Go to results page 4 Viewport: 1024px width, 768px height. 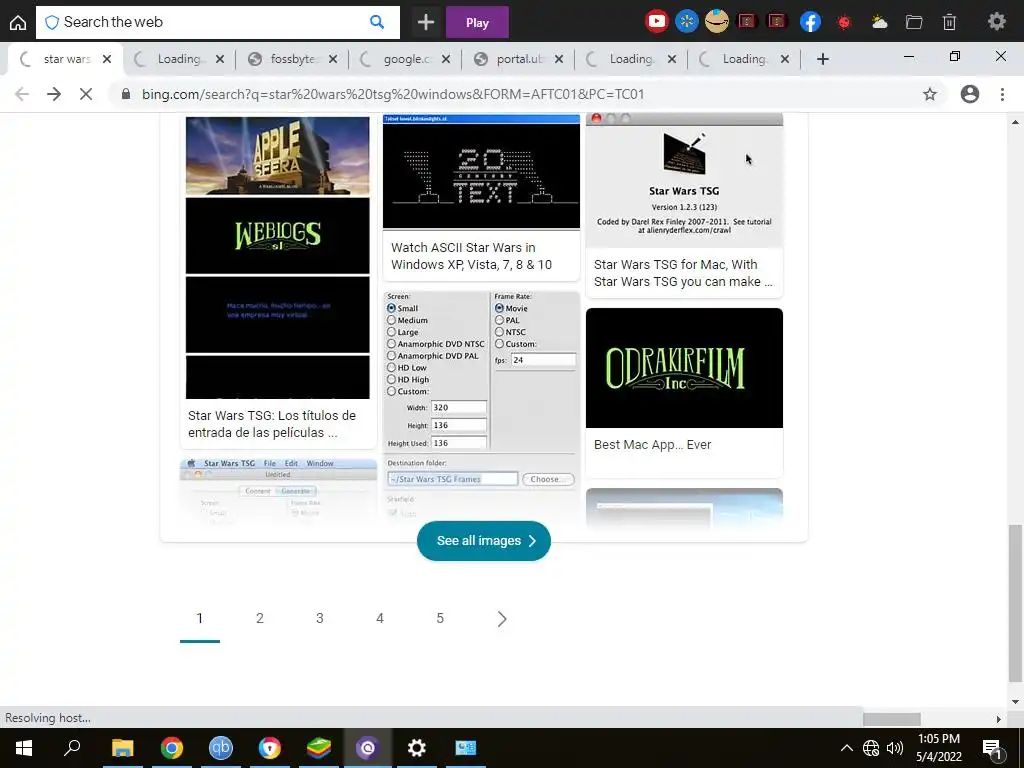380,618
